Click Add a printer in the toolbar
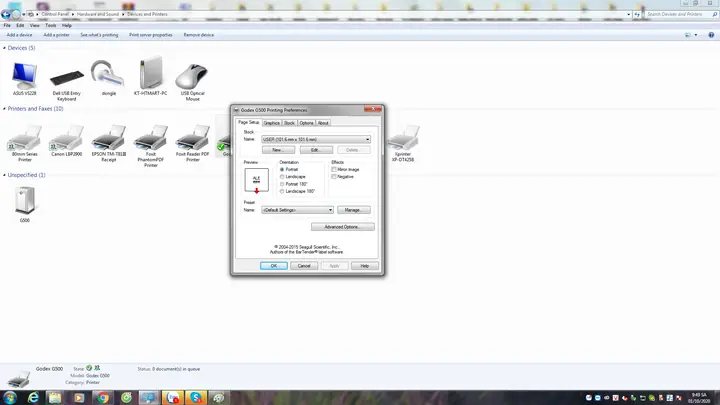Screen dimensions: 720x405 tap(56, 35)
